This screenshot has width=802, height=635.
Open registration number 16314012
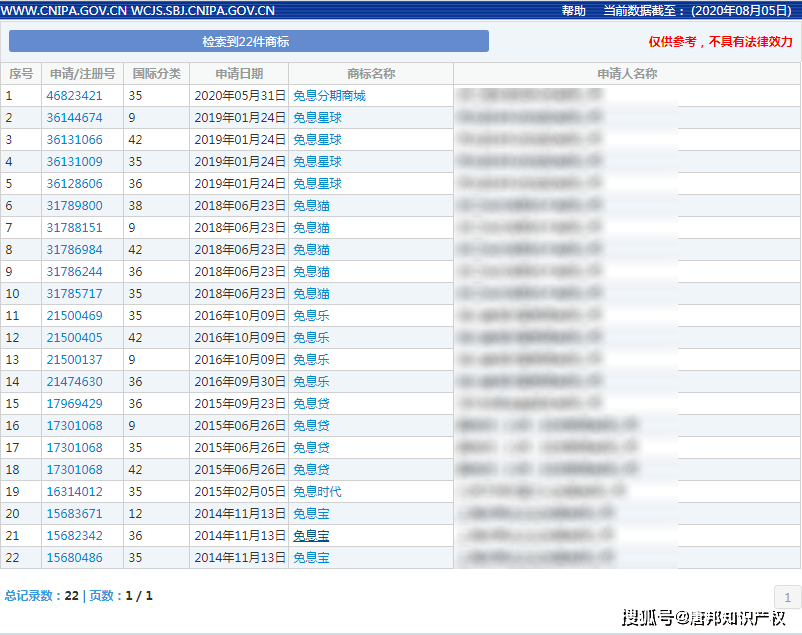point(74,492)
